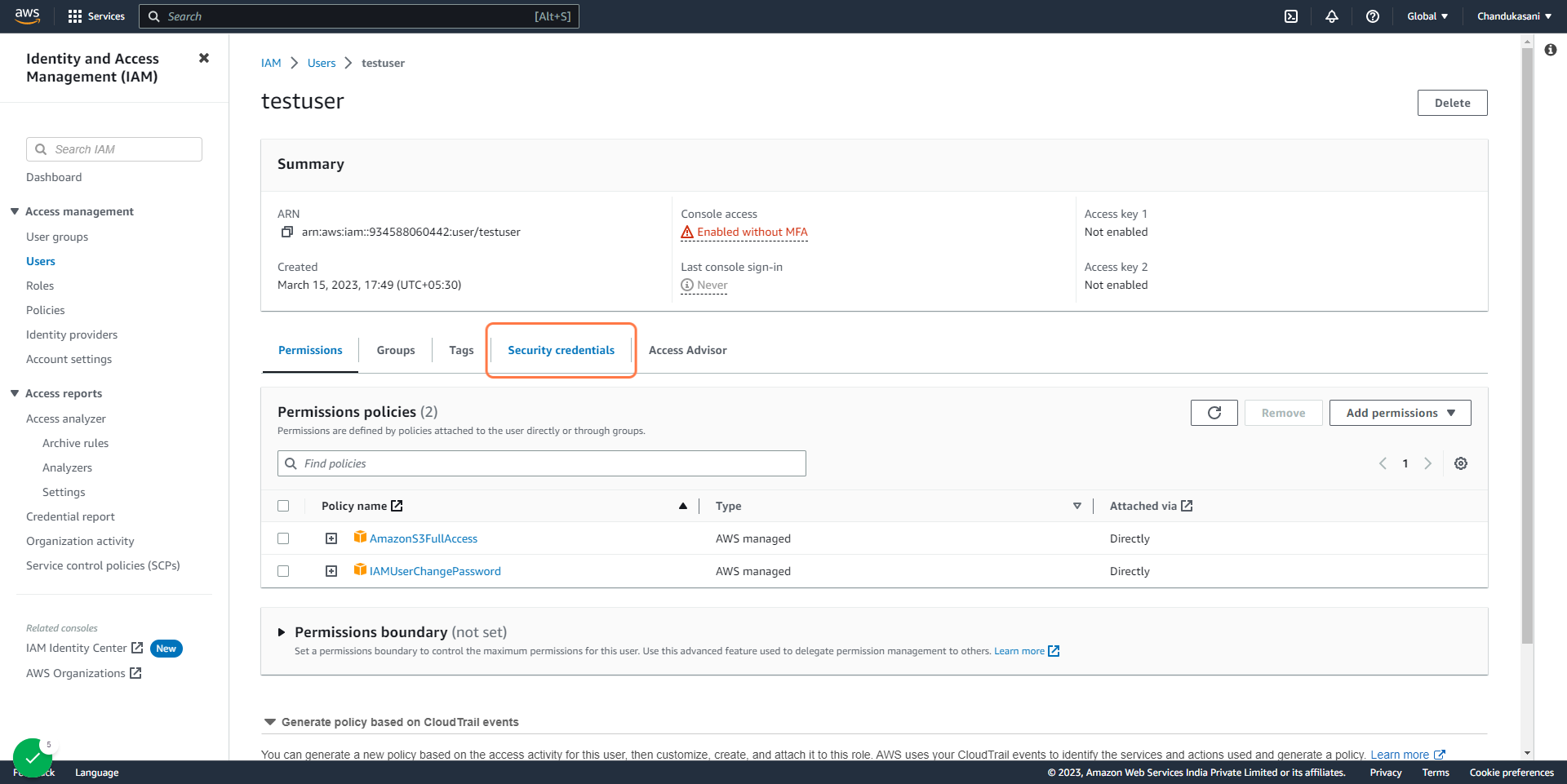The image size is (1567, 784).
Task: Click the IAMUserChangePassword policy cube icon
Action: click(x=360, y=569)
